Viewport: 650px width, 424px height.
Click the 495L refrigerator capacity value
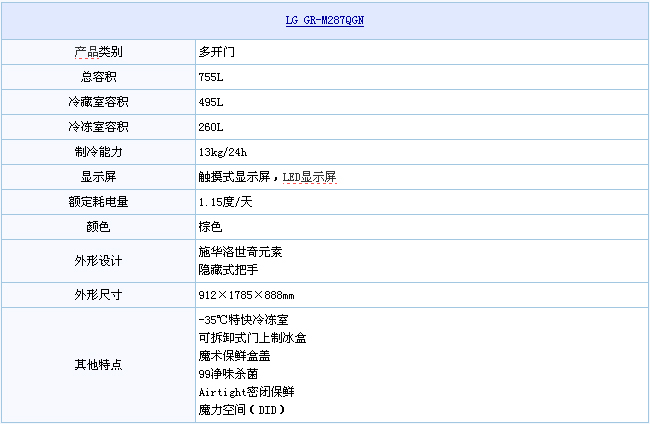pos(211,102)
